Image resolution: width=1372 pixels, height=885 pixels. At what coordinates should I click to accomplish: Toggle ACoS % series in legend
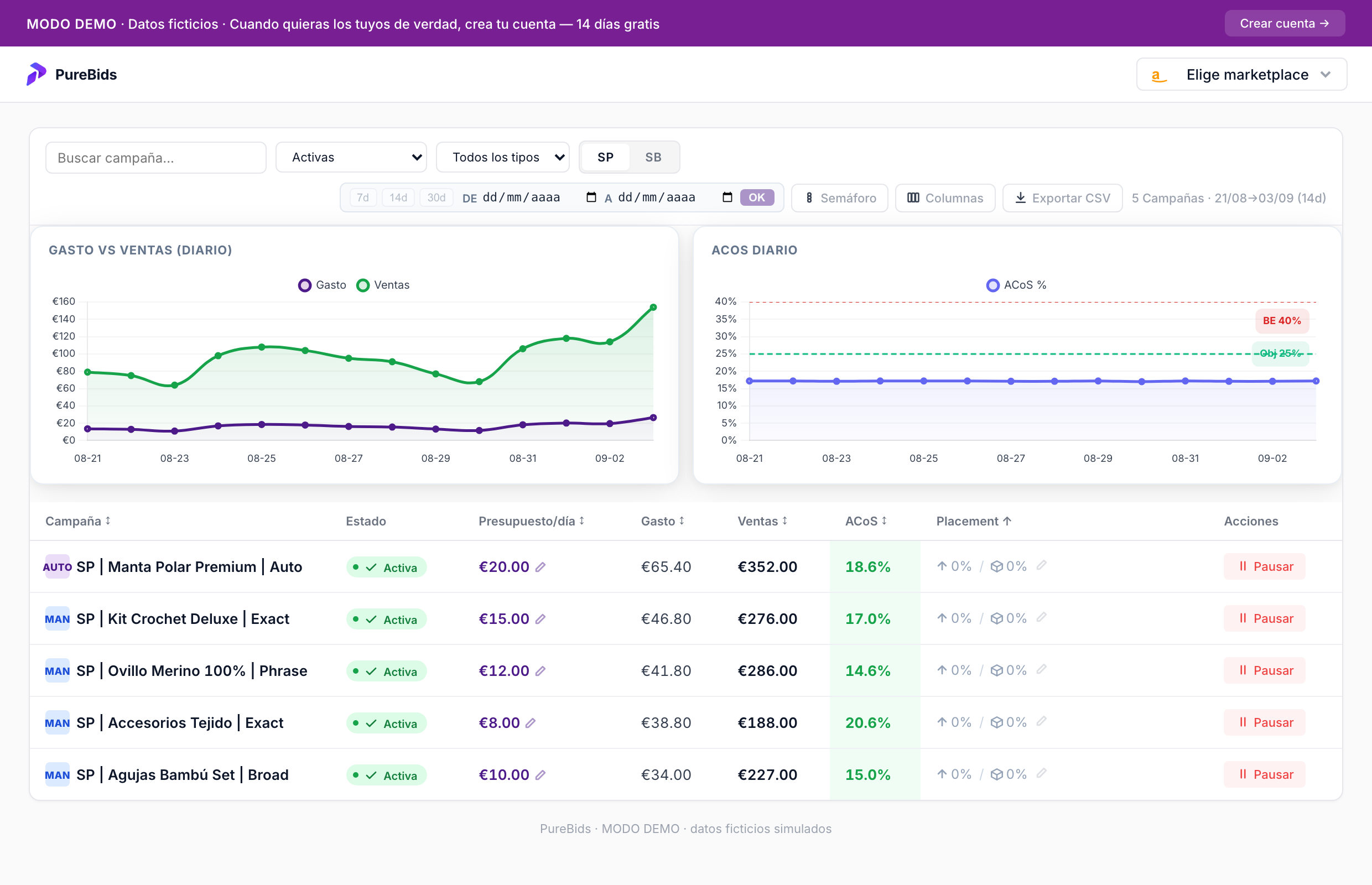(1016, 285)
